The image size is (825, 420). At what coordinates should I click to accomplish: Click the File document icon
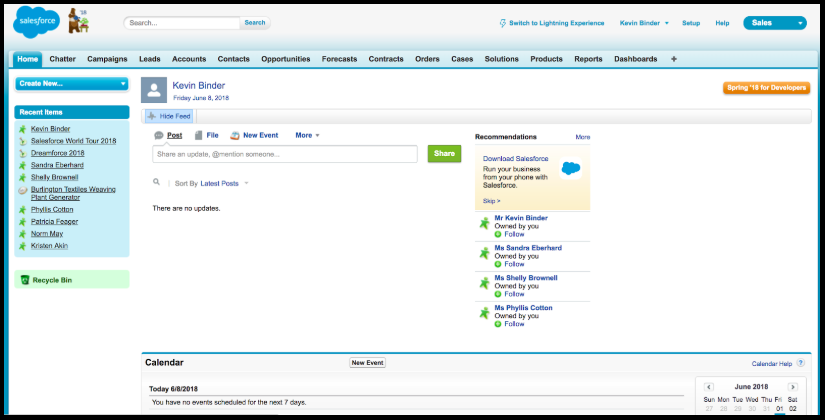pyautogui.click(x=198, y=135)
